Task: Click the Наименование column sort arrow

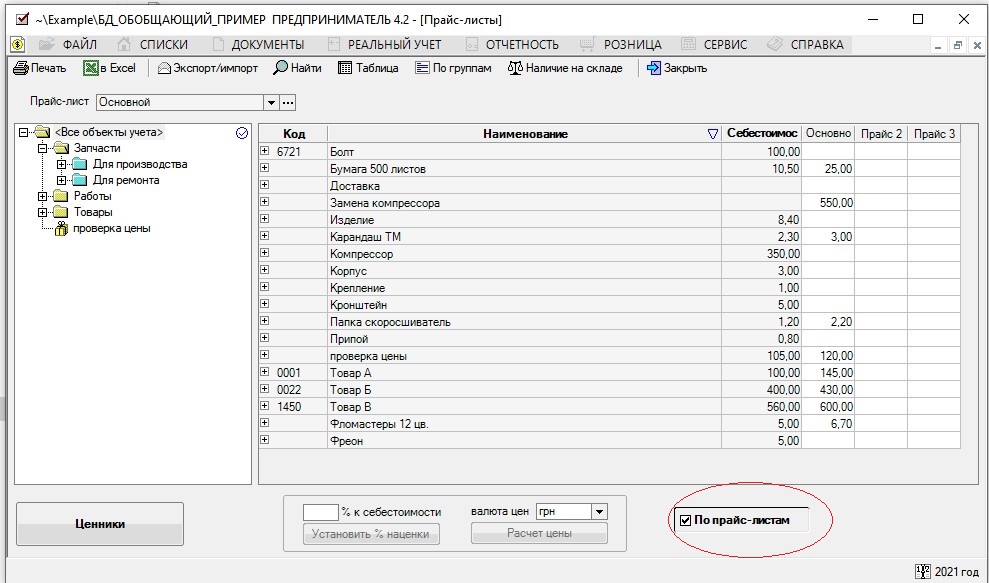Action: pos(712,134)
